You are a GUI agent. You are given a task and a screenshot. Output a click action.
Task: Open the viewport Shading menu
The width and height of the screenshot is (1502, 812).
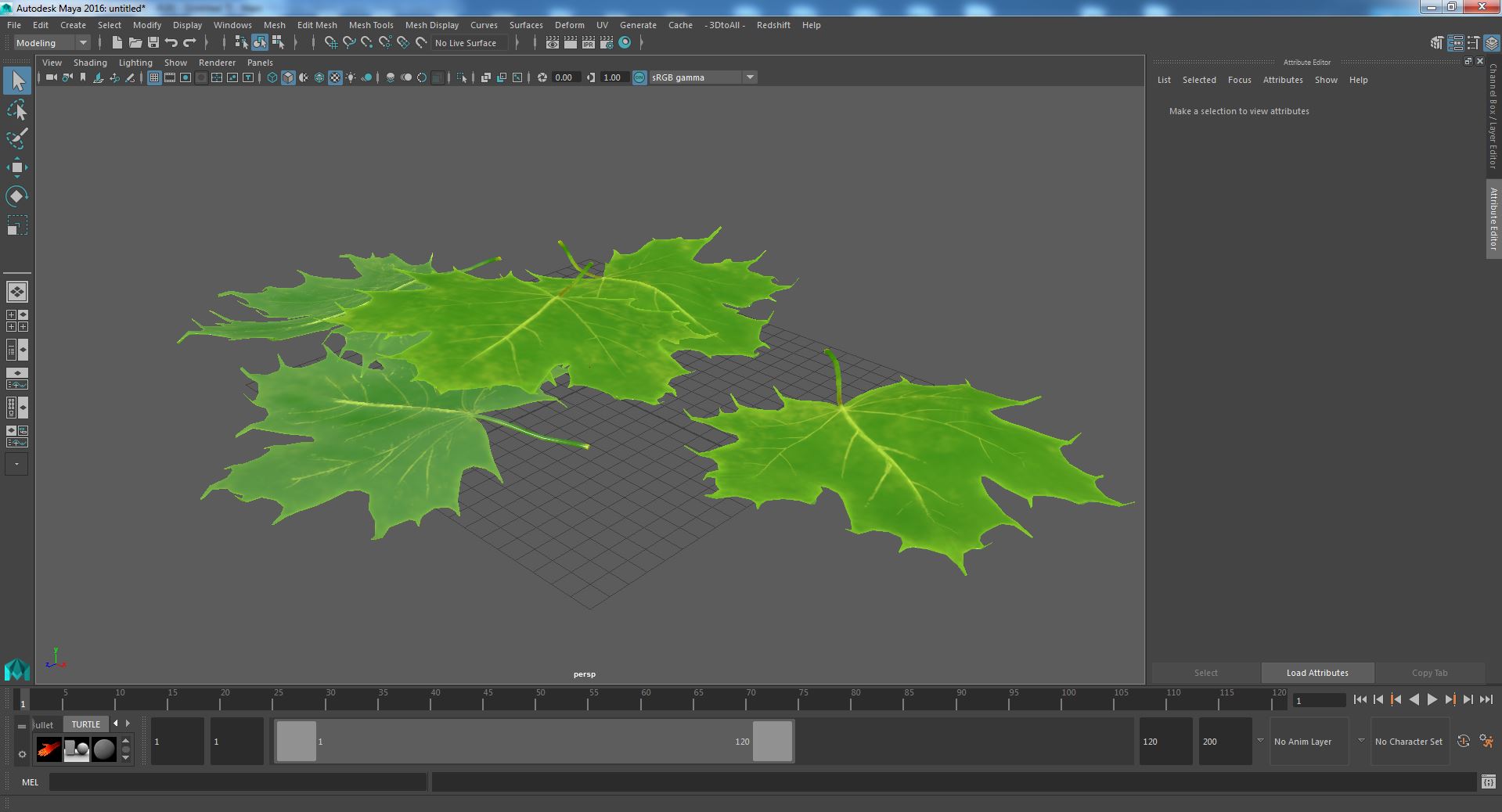coord(90,63)
